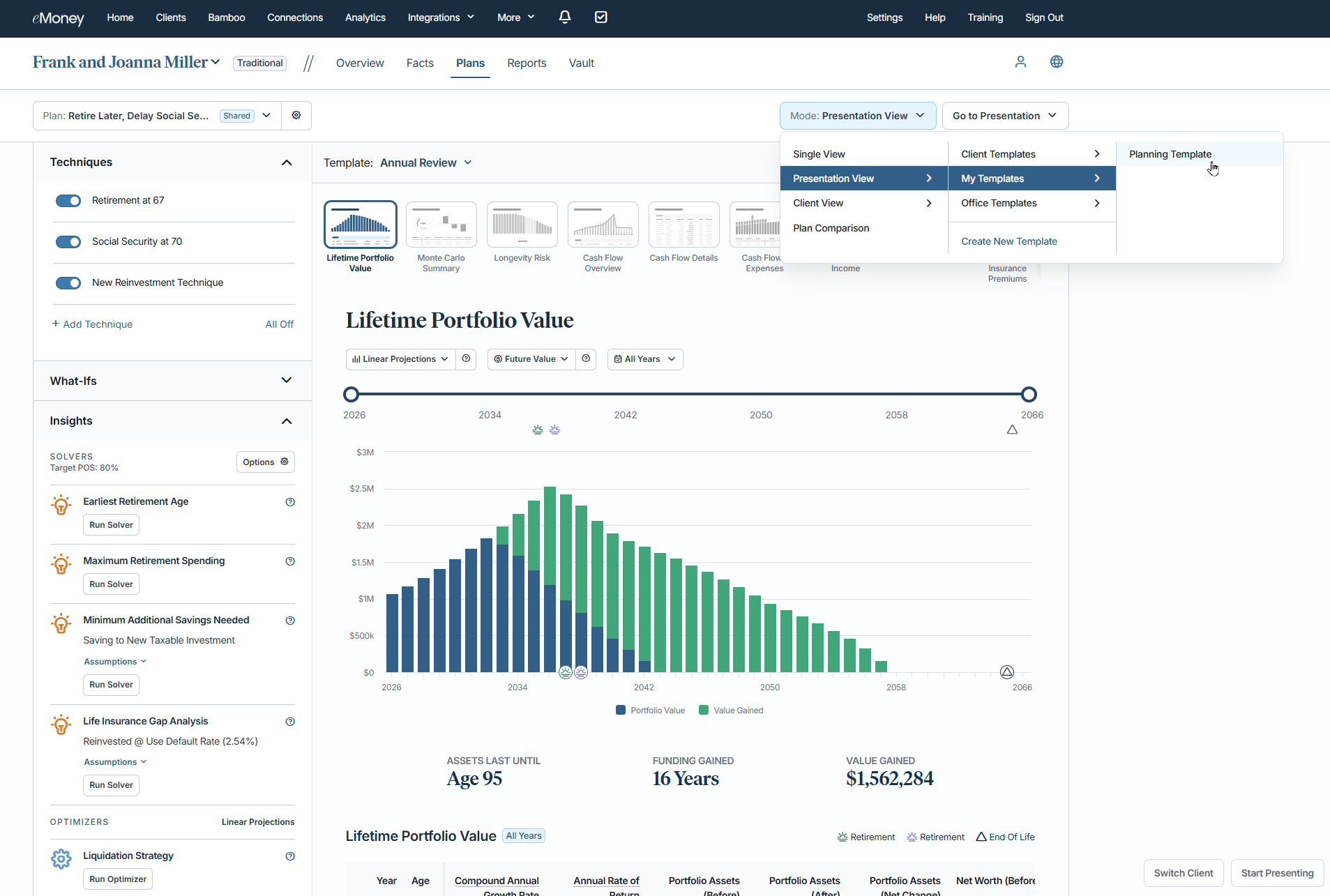Click the End Of Life triangle marker on chart
This screenshot has height=896, width=1330.
1006,671
